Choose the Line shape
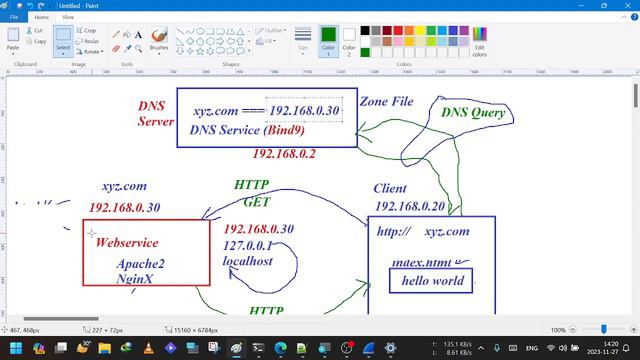The image size is (640, 360). coord(180,31)
